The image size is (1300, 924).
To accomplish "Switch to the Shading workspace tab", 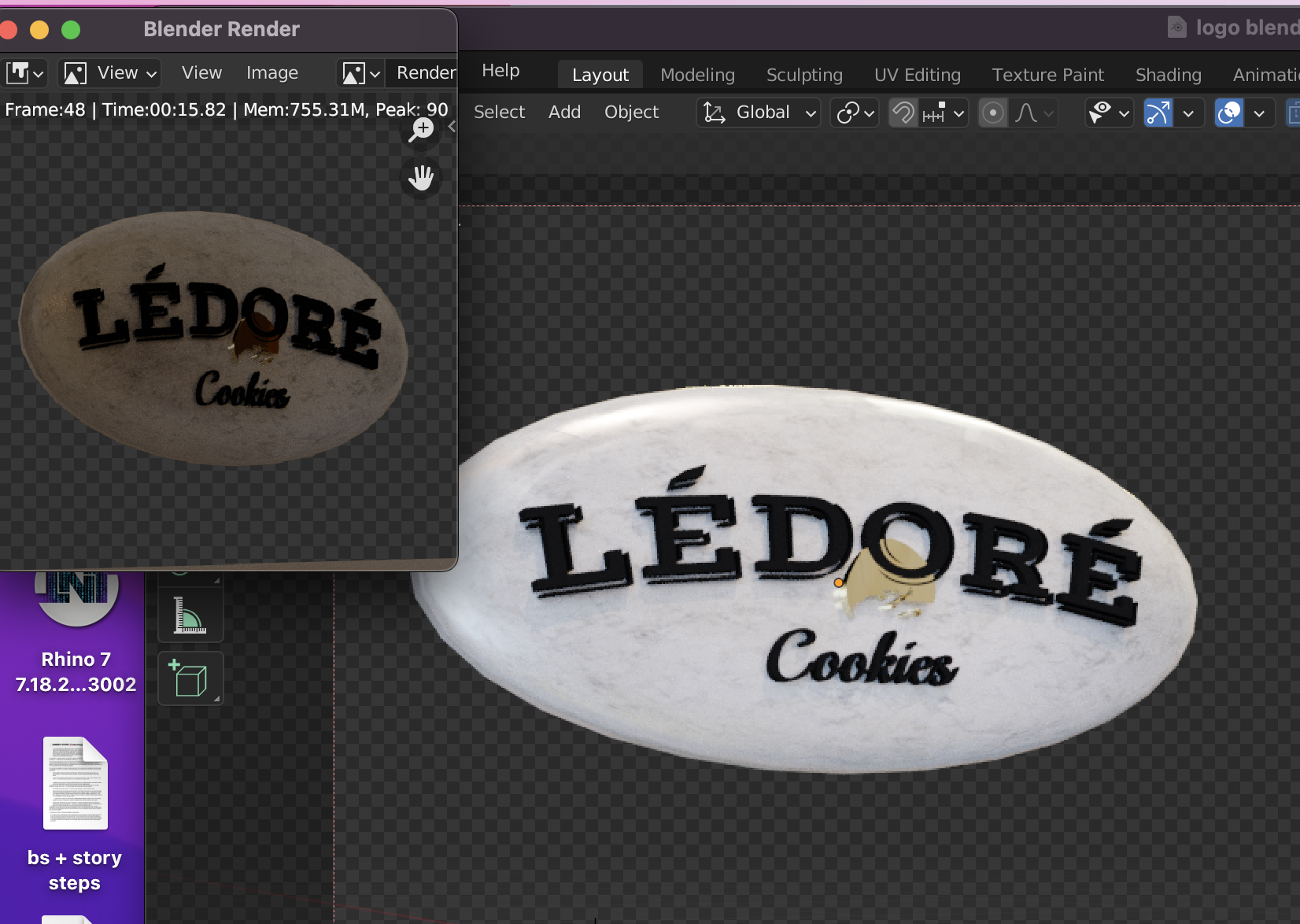I will pos(1168,75).
